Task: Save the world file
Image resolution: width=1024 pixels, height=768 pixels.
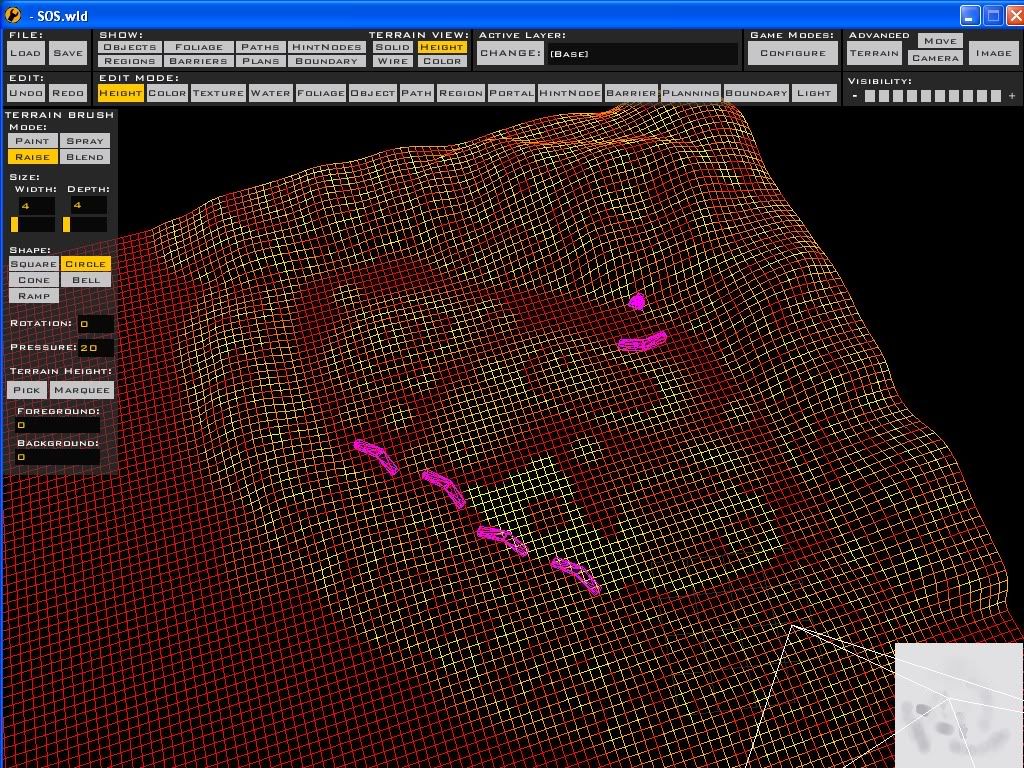Action: click(68, 54)
